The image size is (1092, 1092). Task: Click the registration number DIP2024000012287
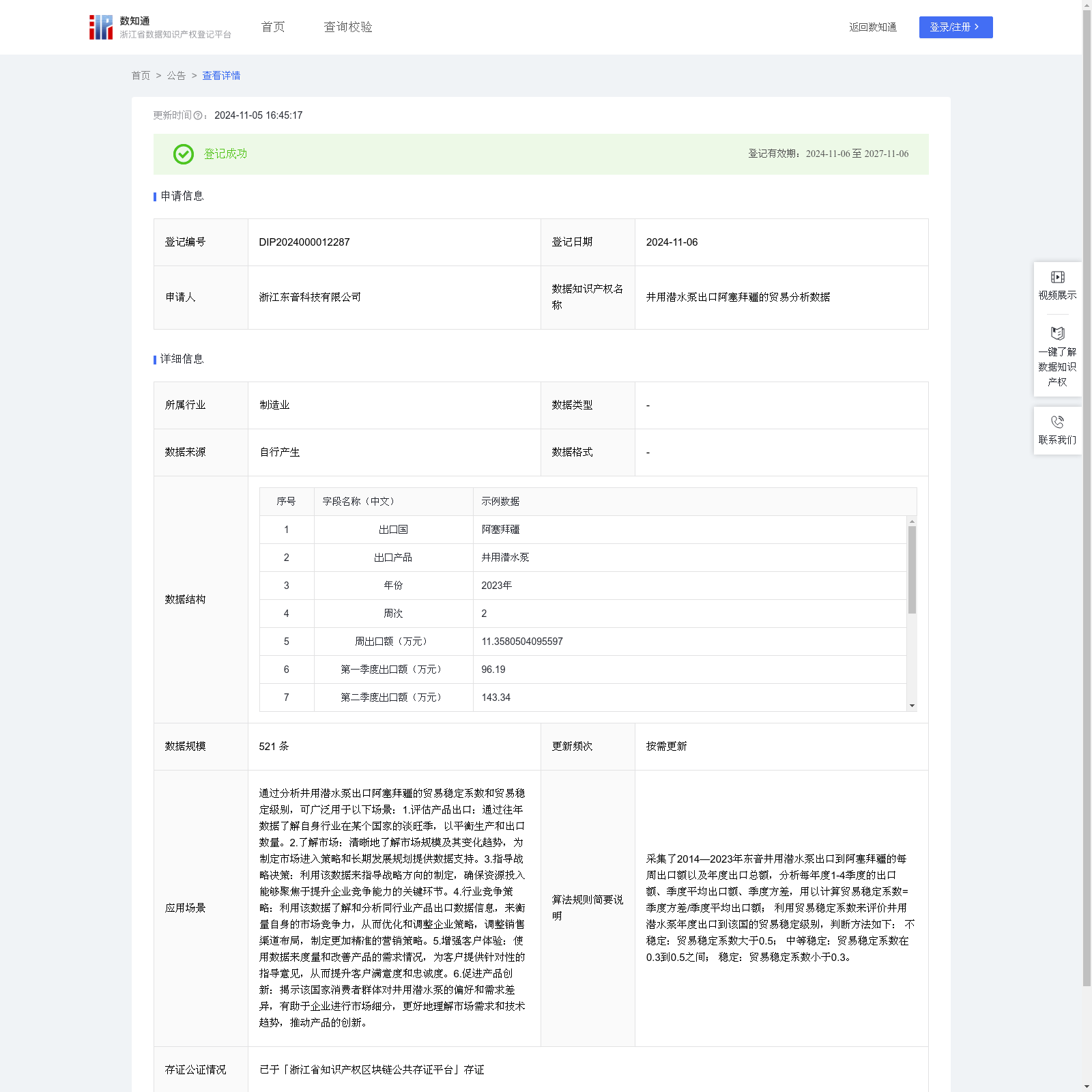click(x=304, y=242)
